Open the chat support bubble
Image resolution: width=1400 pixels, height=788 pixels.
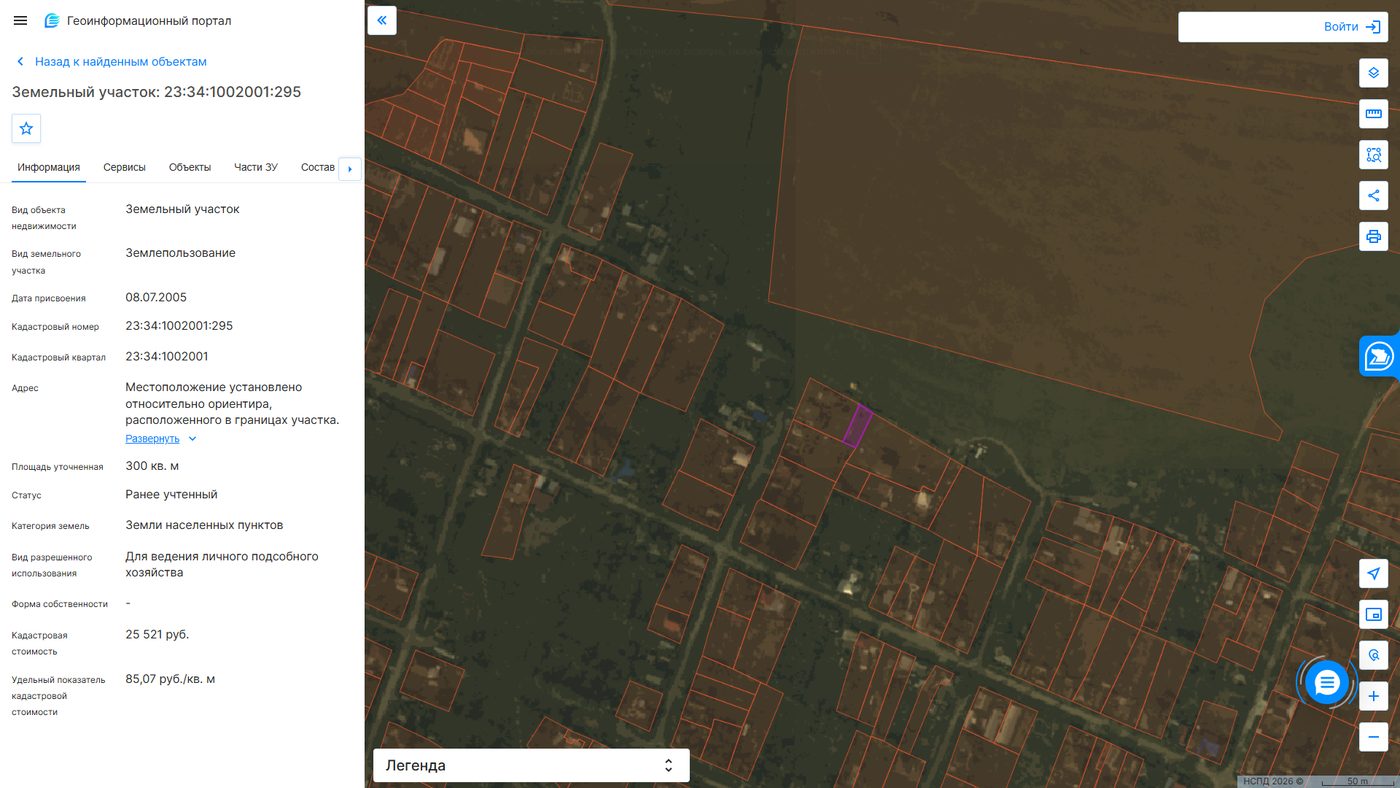[1327, 683]
